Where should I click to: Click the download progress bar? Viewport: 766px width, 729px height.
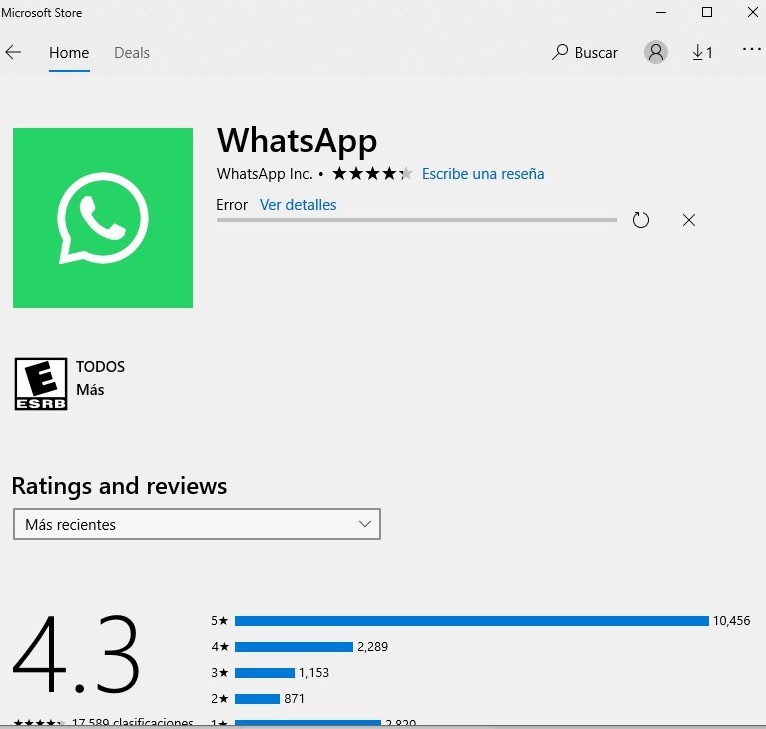[x=417, y=220]
